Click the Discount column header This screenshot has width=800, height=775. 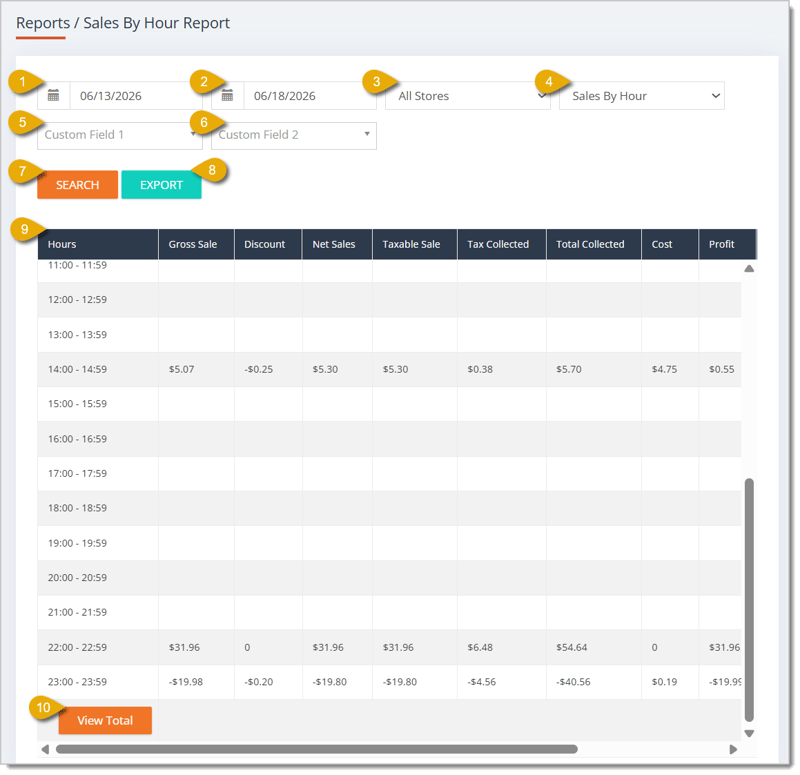point(268,244)
